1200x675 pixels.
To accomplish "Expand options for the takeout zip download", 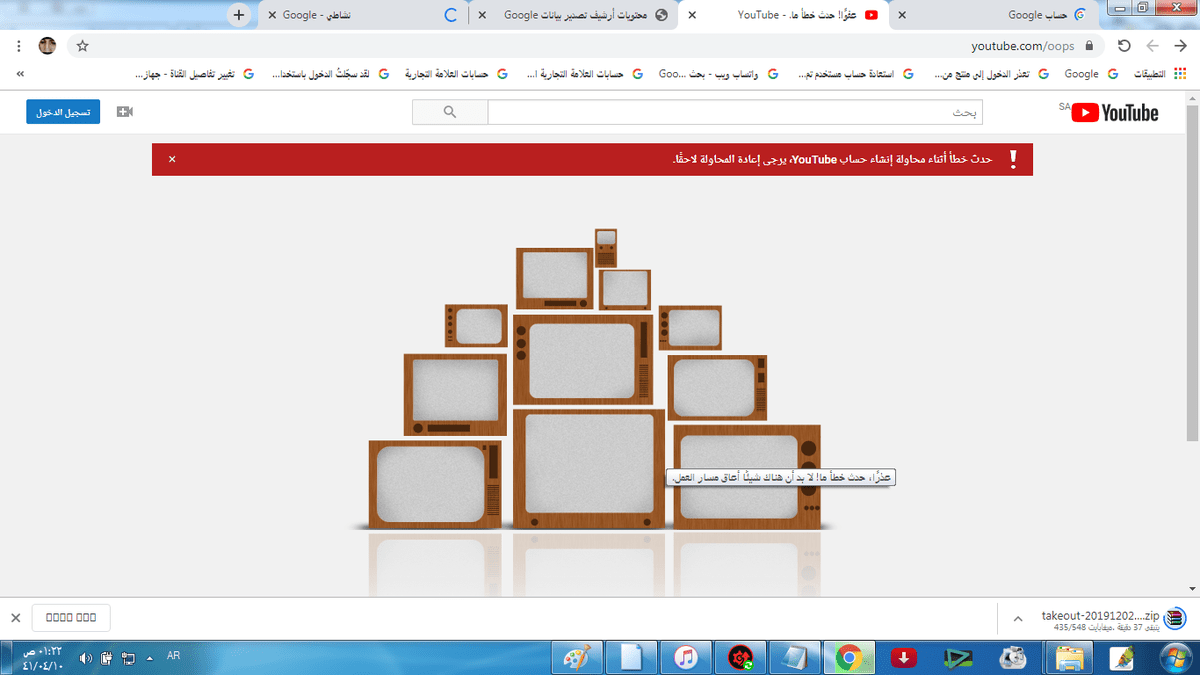I will (1018, 618).
